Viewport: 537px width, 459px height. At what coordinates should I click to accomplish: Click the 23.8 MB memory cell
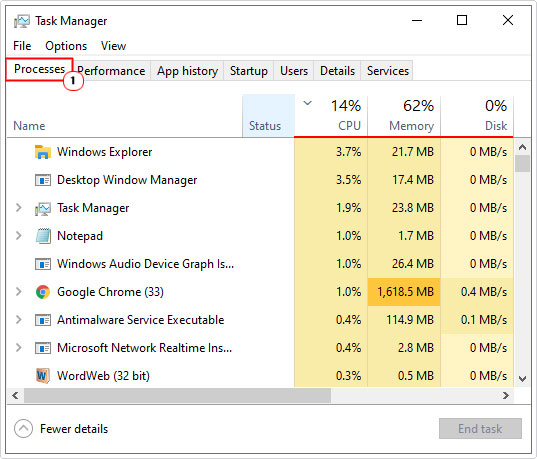404,208
